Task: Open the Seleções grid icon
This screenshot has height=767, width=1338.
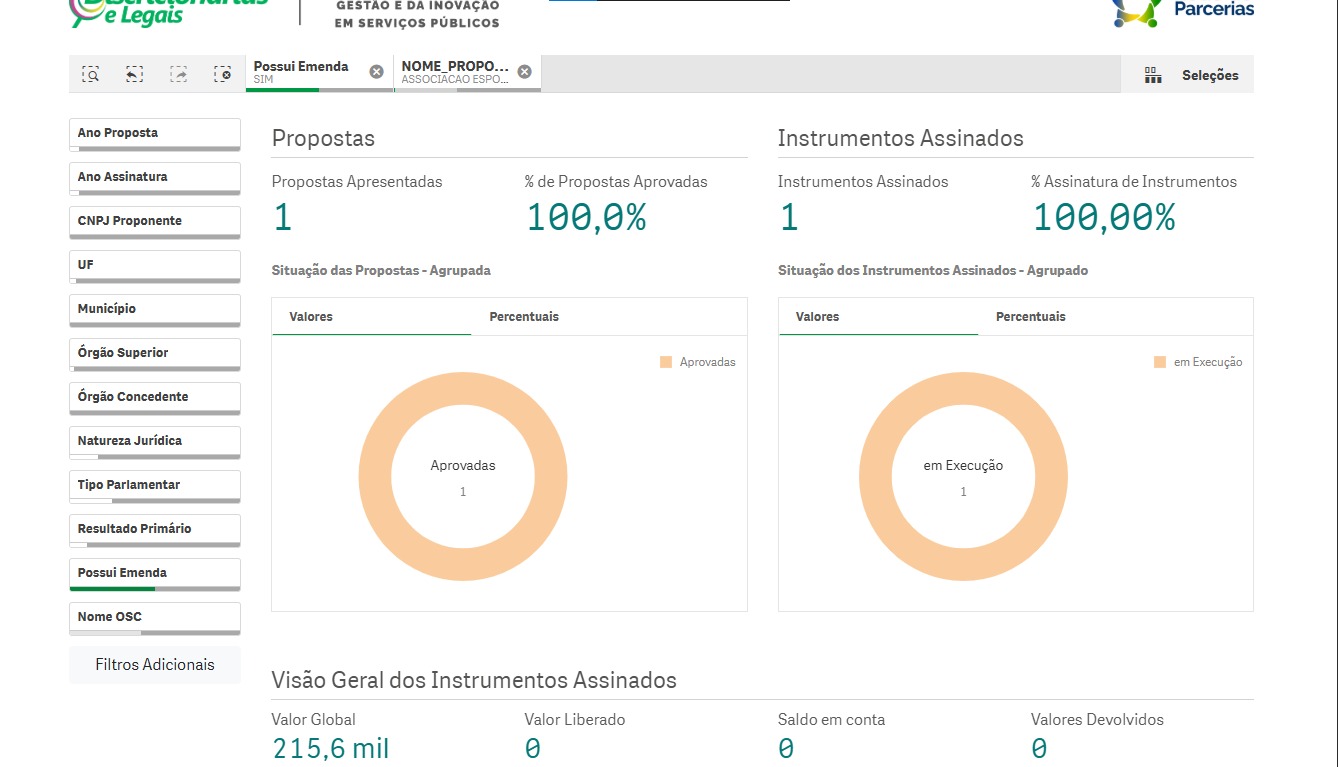Action: (1153, 75)
